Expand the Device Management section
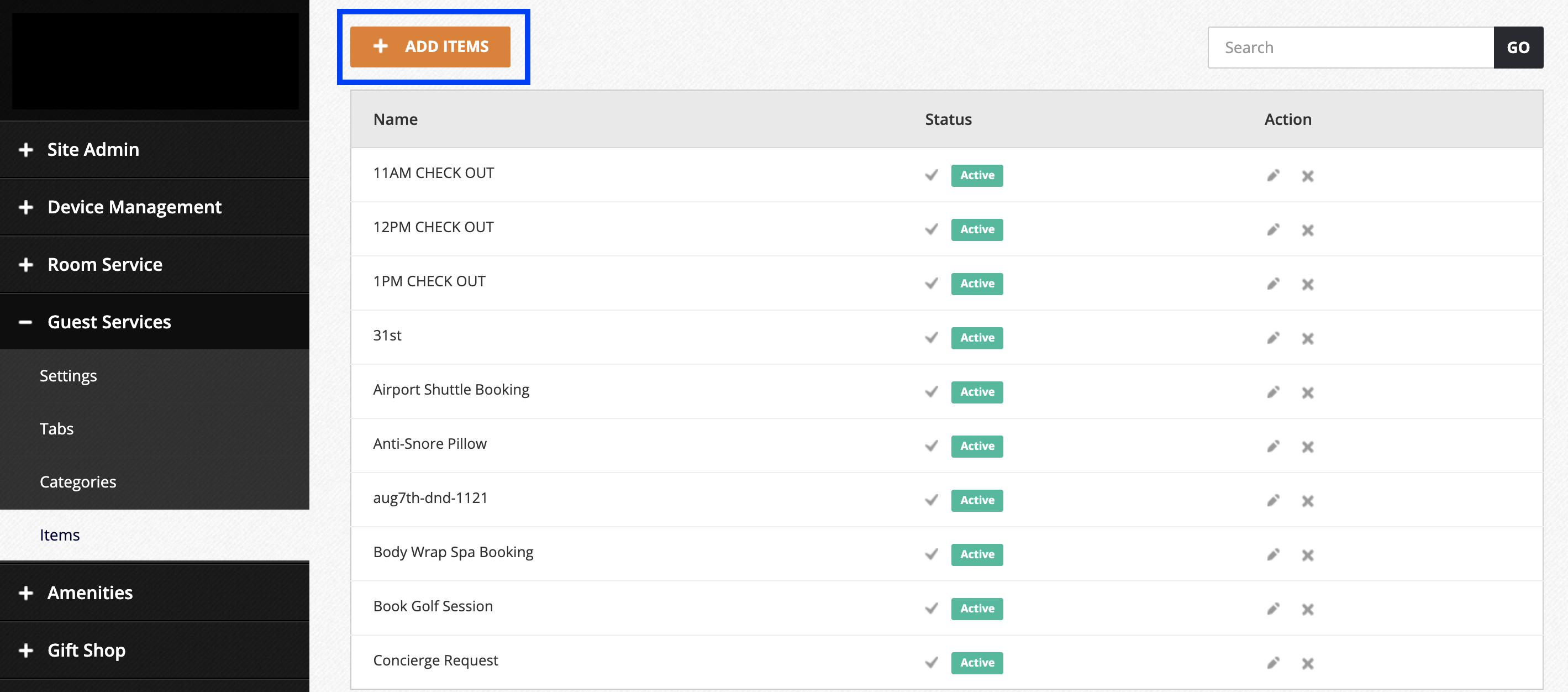This screenshot has height=692, width=1568. coord(134,207)
